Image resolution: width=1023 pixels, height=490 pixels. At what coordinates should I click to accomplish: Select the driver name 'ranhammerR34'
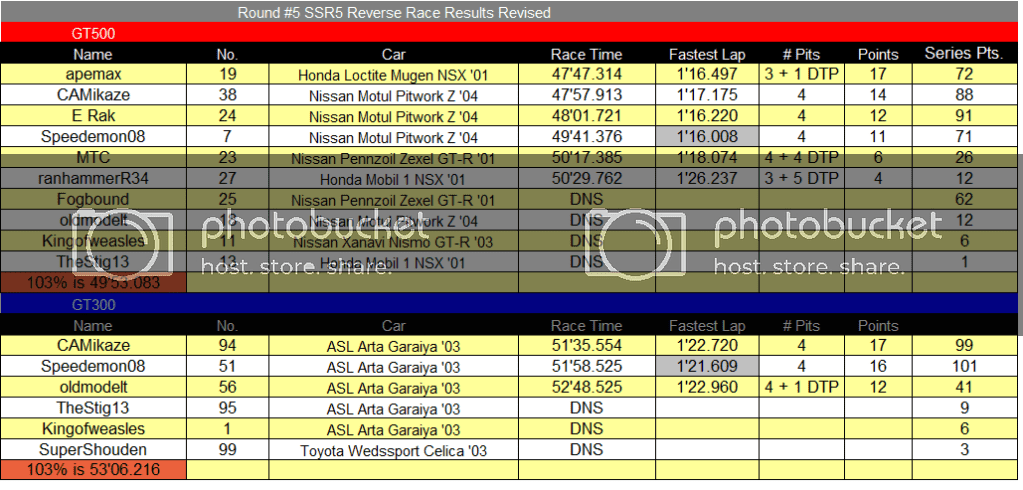[x=93, y=178]
